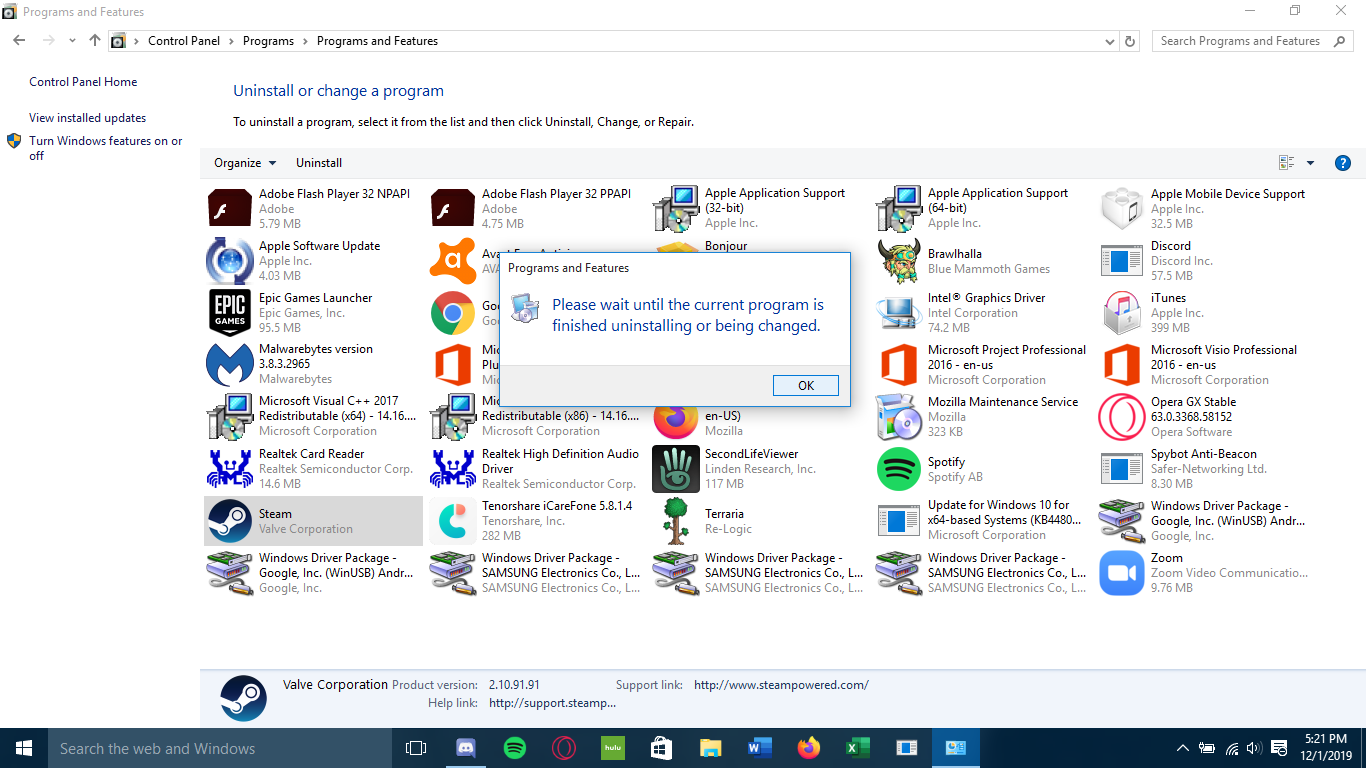
Task: Select the Apple Mobile Device Support icon
Action: click(x=1122, y=209)
